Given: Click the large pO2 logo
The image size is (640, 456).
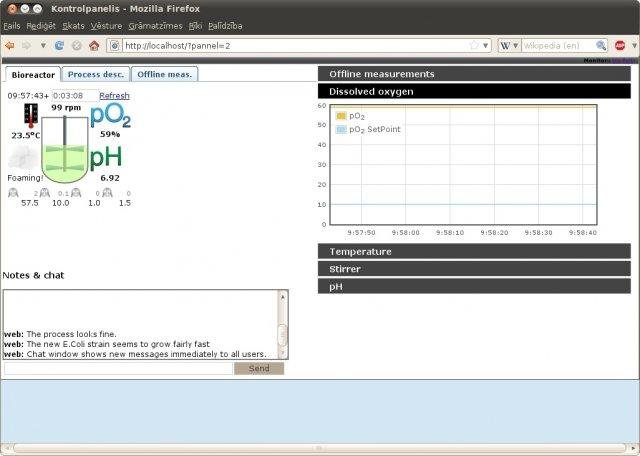Looking at the screenshot, I should pyautogui.click(x=110, y=116).
